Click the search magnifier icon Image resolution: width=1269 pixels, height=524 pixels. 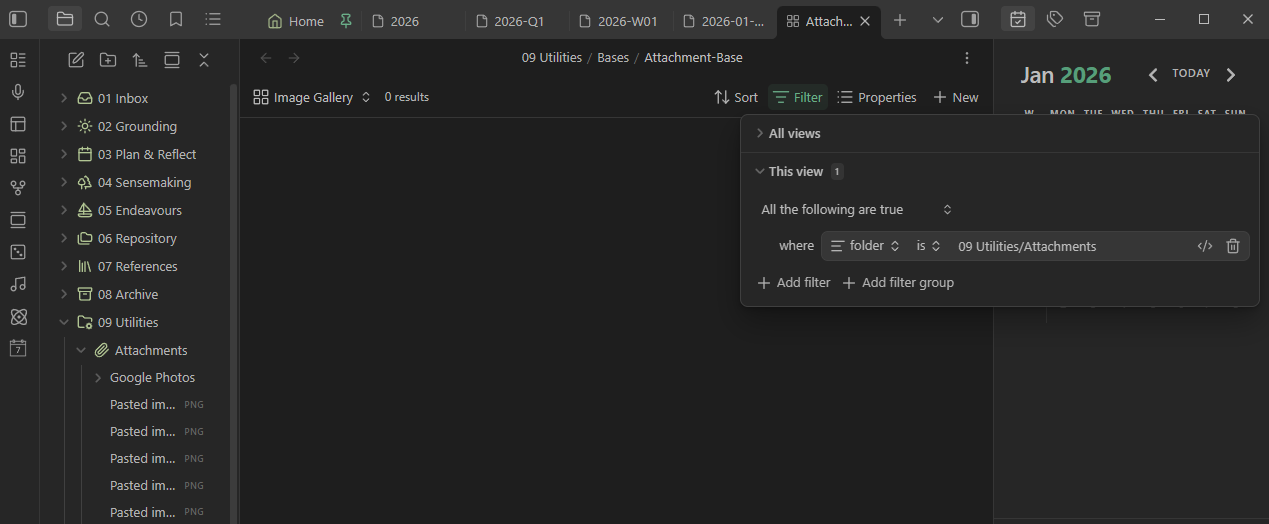click(x=102, y=19)
